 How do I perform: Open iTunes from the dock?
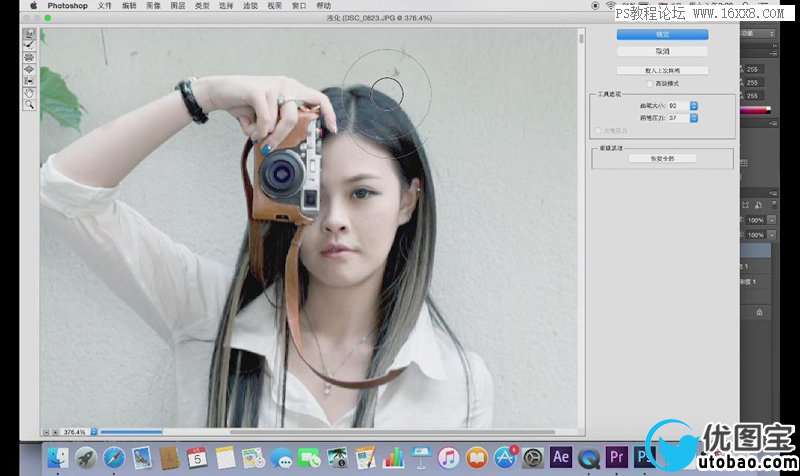(x=448, y=457)
